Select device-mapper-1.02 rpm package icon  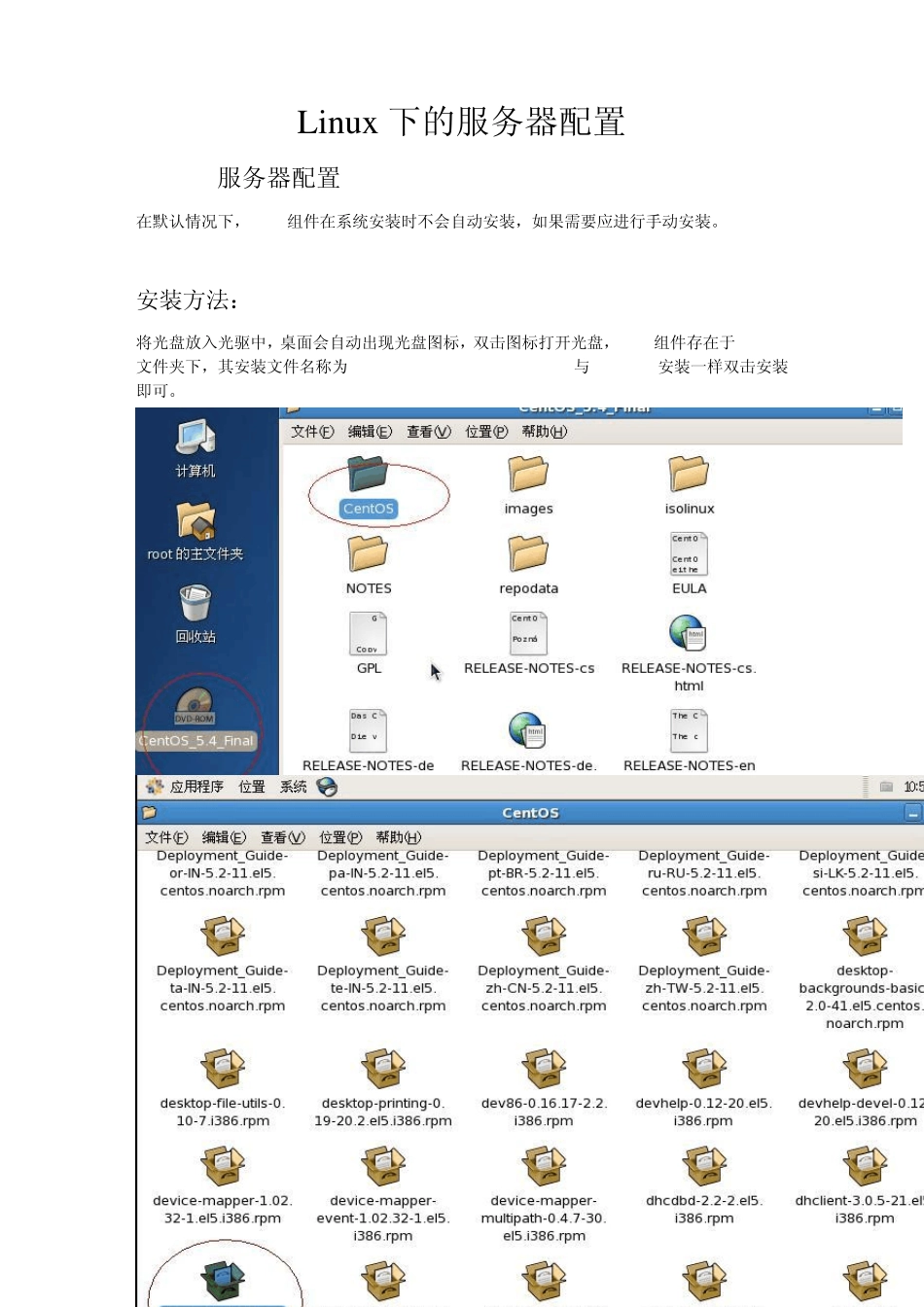click(223, 1167)
